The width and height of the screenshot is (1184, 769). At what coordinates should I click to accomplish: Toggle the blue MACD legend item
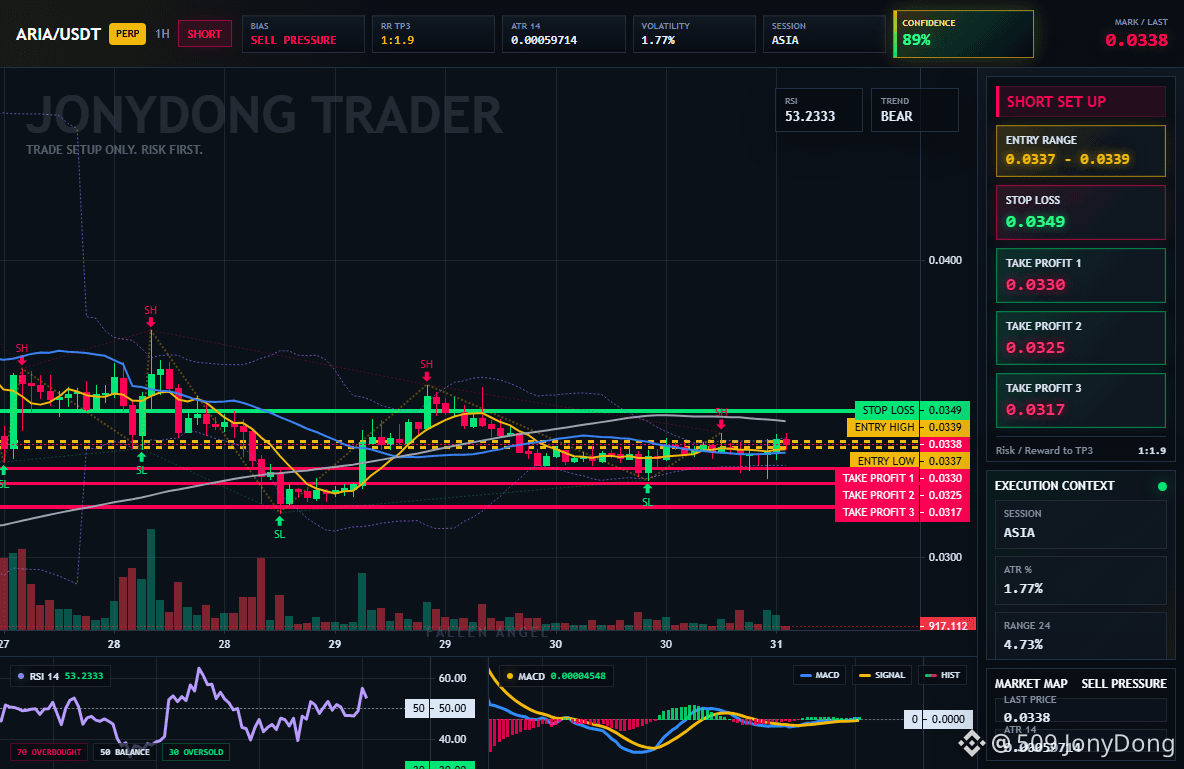click(819, 675)
